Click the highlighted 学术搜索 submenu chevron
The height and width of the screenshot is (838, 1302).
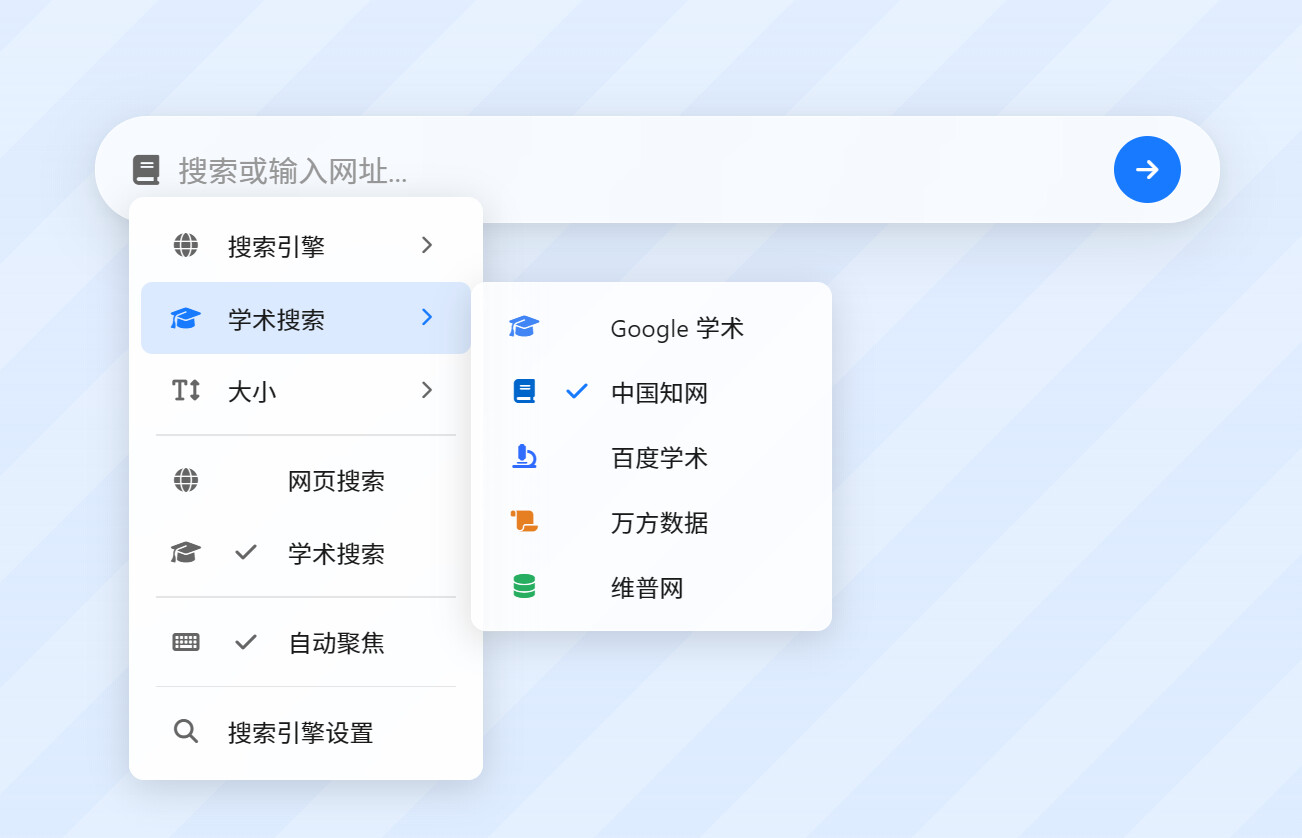tap(427, 317)
